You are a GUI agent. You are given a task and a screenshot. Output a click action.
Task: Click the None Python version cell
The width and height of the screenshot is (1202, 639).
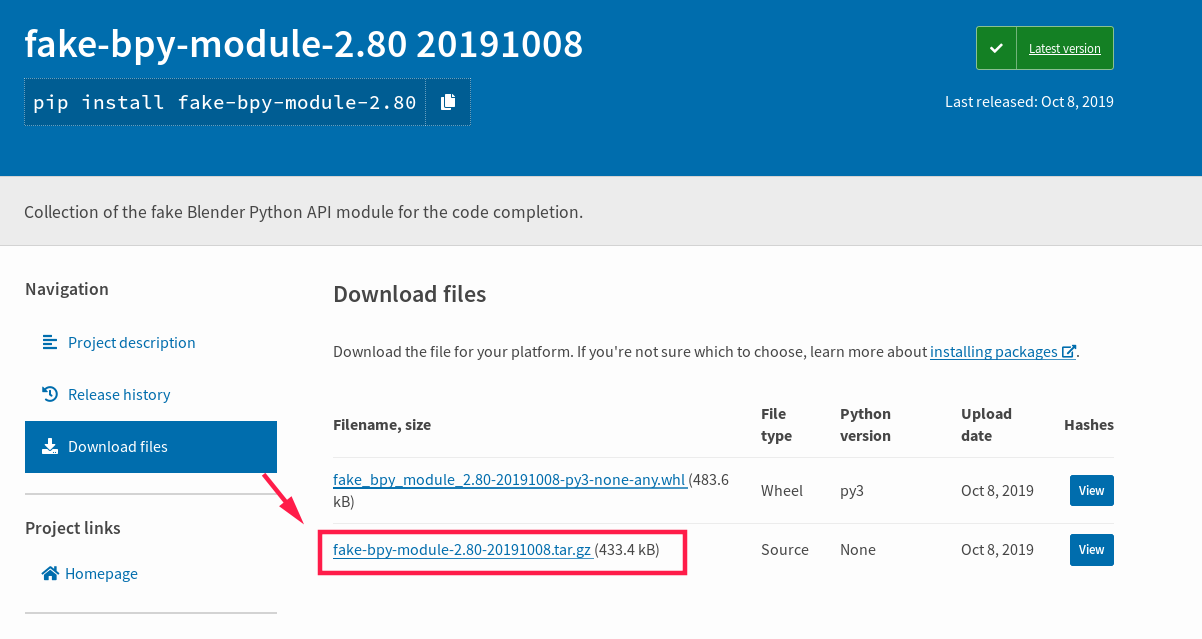[x=858, y=550]
